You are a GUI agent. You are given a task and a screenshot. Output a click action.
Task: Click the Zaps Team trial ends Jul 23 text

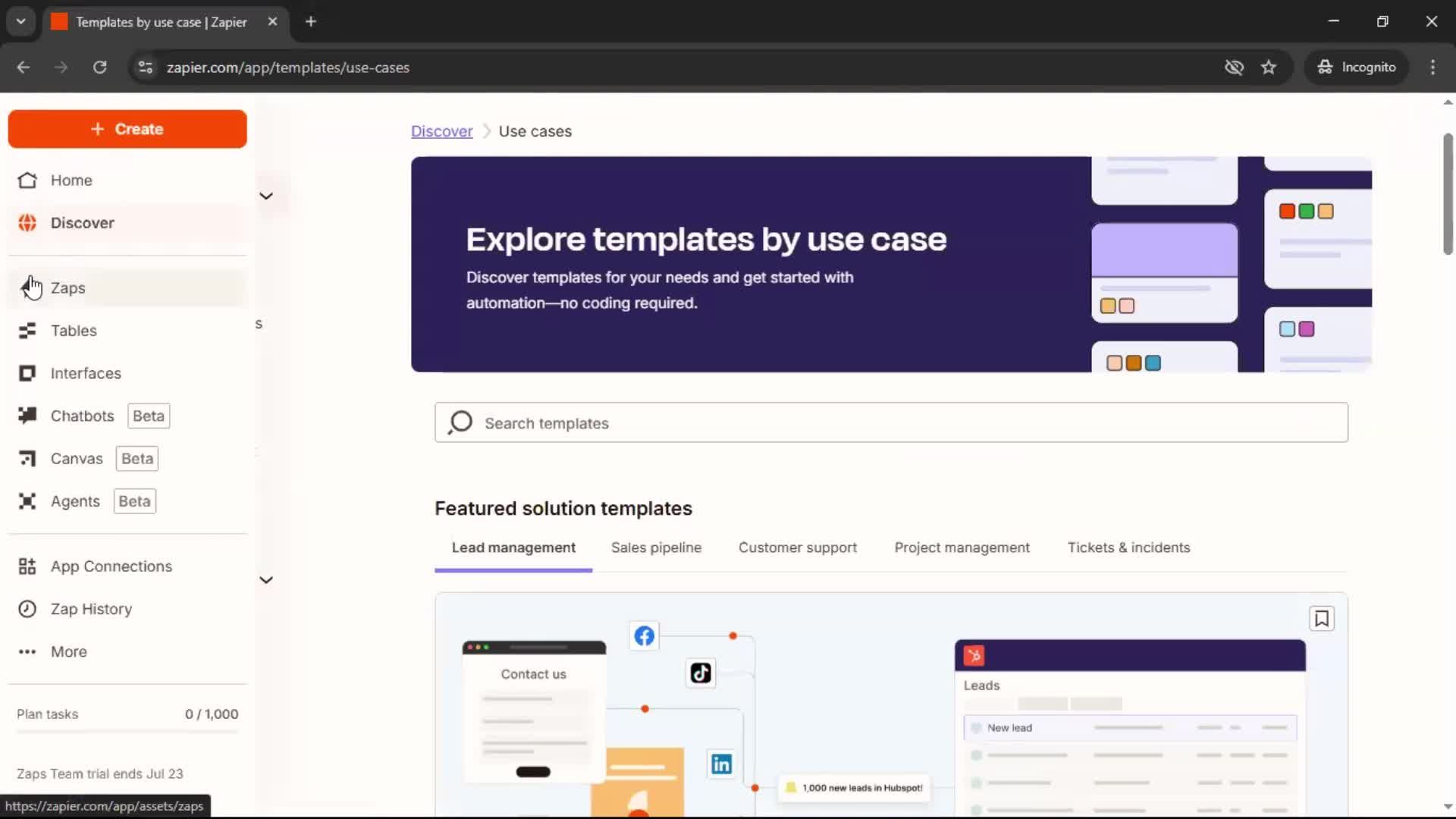(x=100, y=773)
